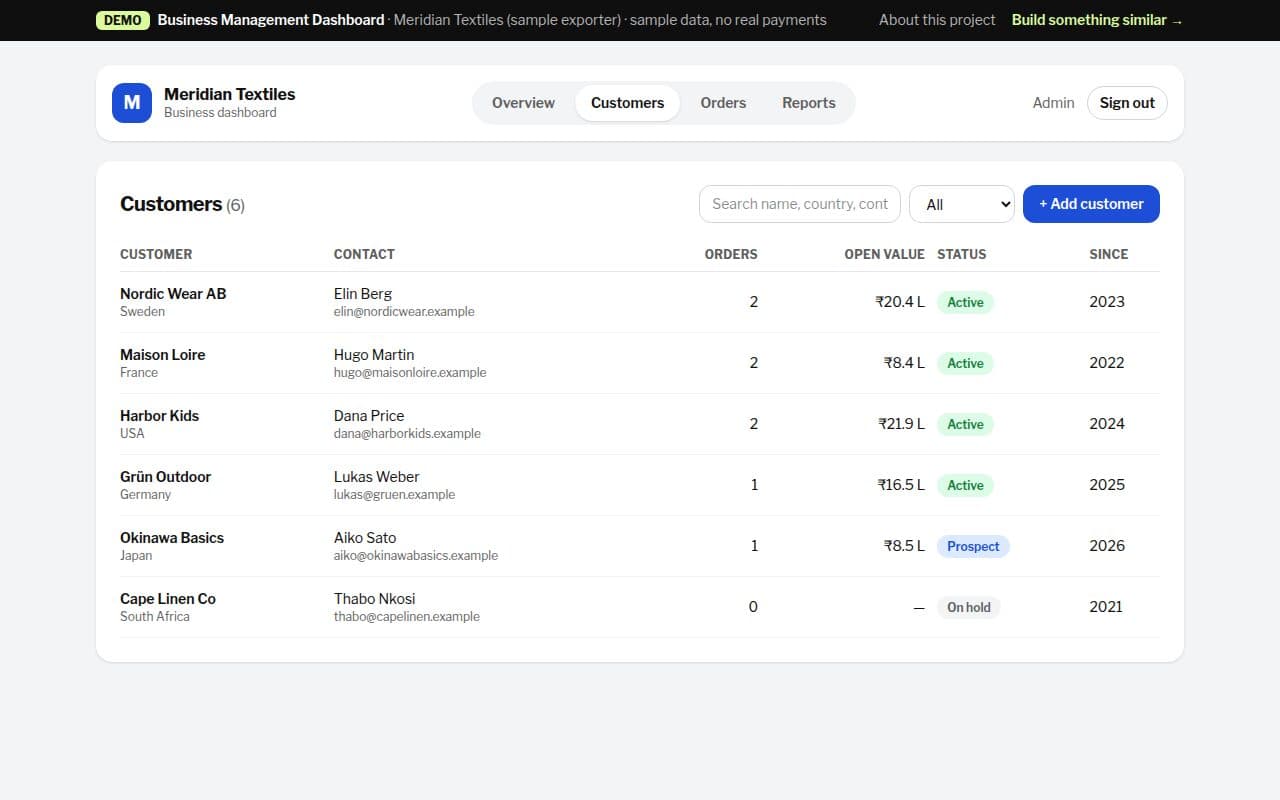The width and height of the screenshot is (1280, 800).
Task: Select the Customers tab
Action: (627, 103)
